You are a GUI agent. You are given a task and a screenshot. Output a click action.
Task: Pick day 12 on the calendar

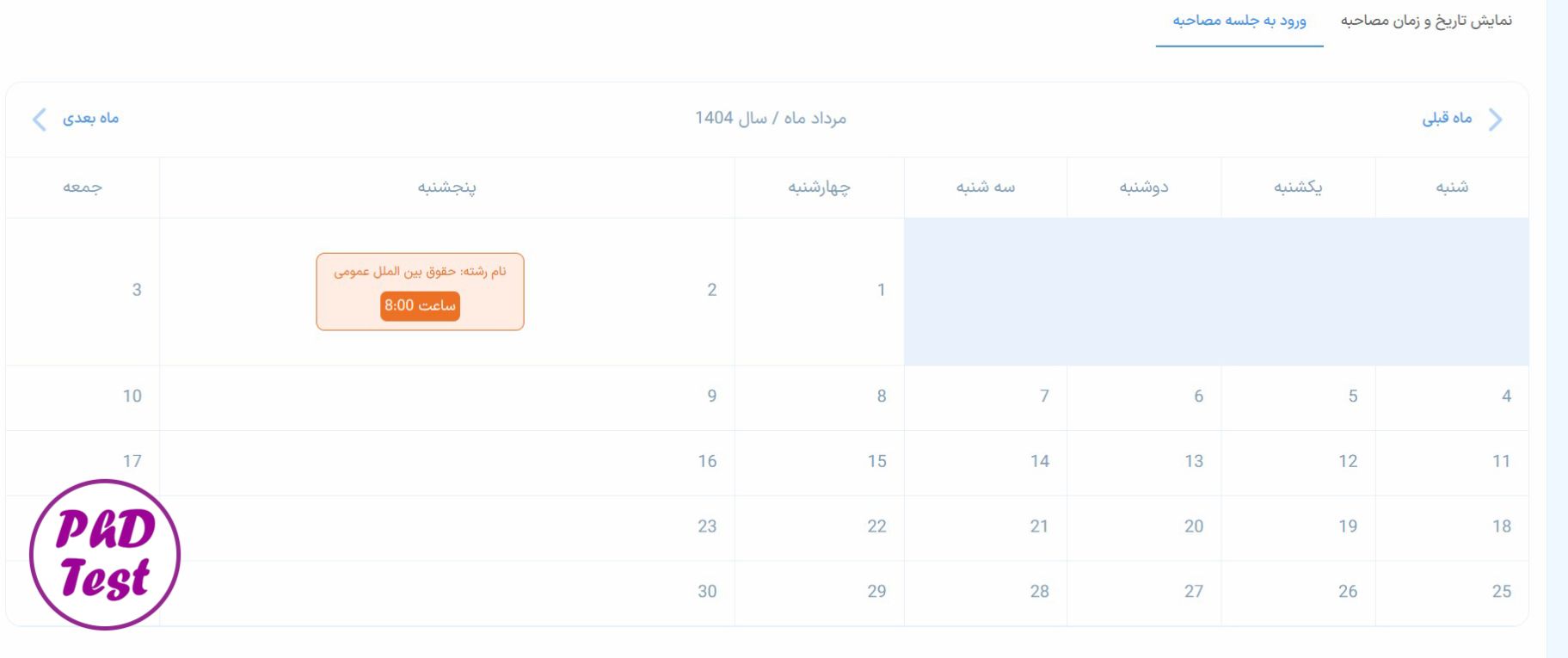pyautogui.click(x=1347, y=461)
